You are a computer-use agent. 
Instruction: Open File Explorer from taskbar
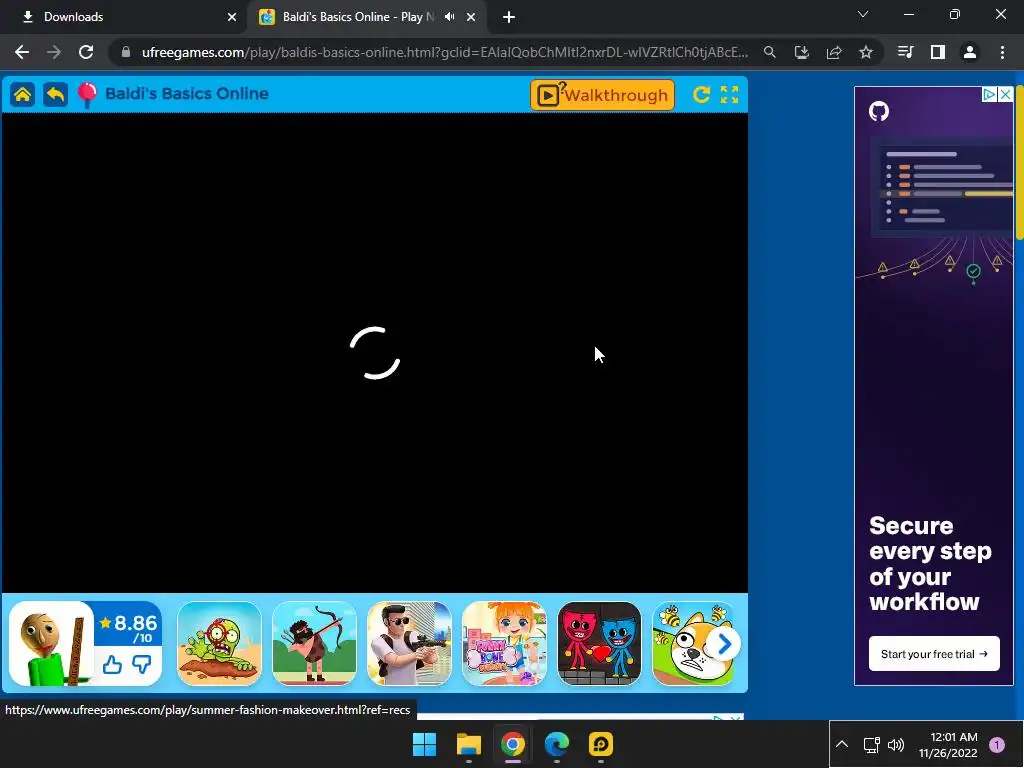click(469, 744)
